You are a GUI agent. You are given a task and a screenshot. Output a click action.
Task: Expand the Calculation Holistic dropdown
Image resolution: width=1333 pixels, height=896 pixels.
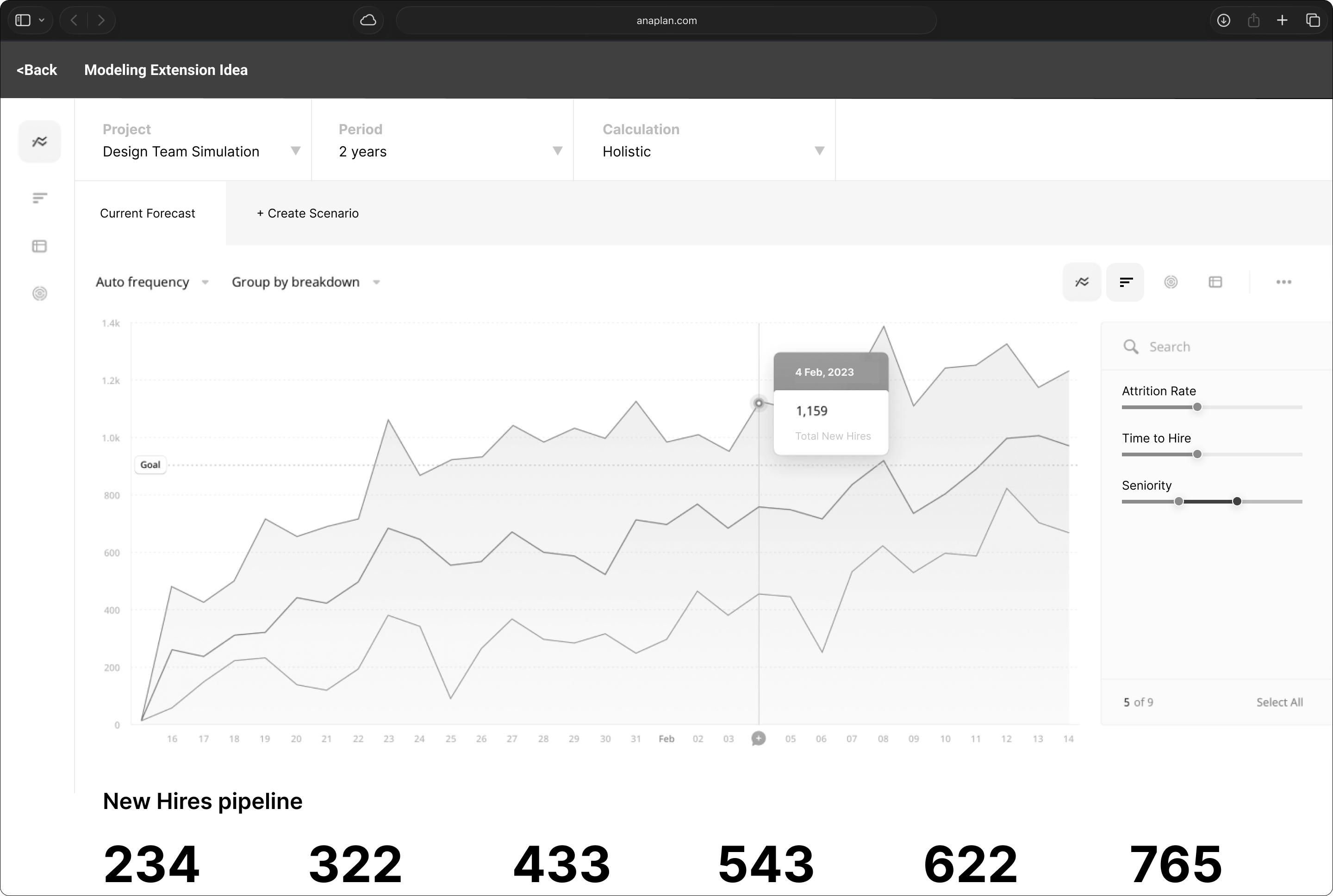[819, 151]
